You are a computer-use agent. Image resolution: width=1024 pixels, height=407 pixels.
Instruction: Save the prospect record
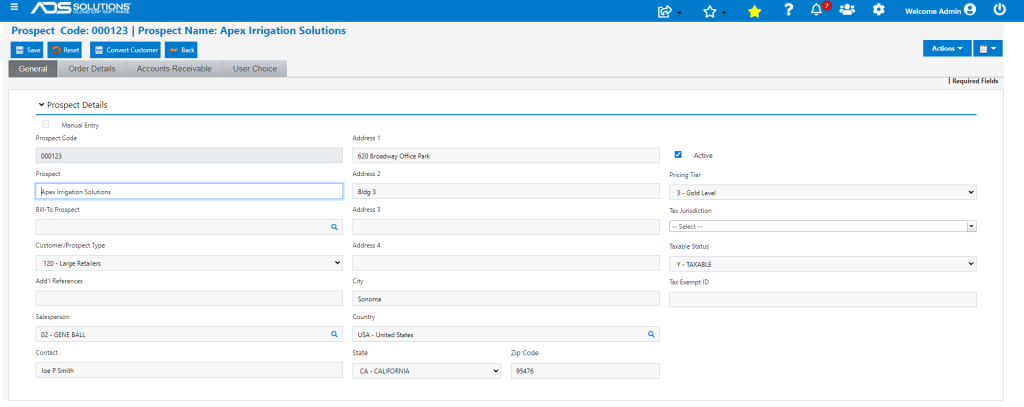click(x=27, y=50)
